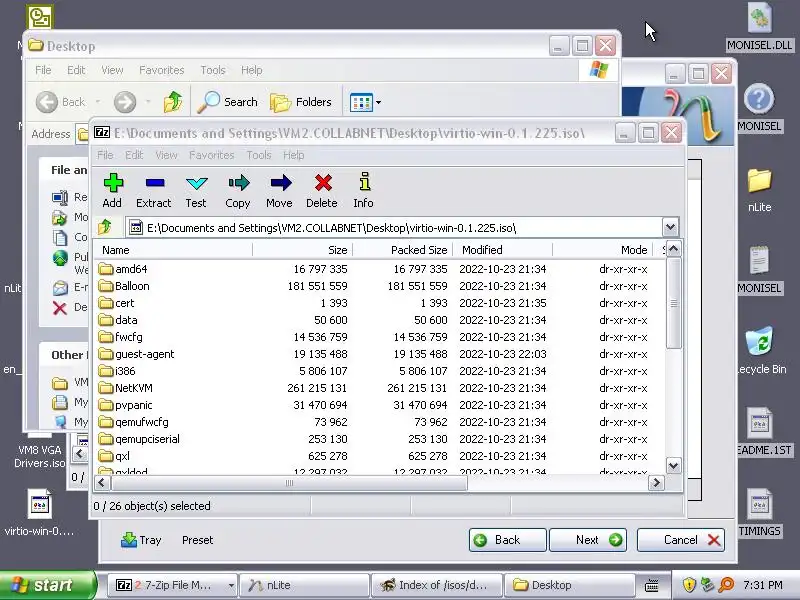Click the security shield tray icon
Viewport: 800px width, 600px height.
click(689, 585)
